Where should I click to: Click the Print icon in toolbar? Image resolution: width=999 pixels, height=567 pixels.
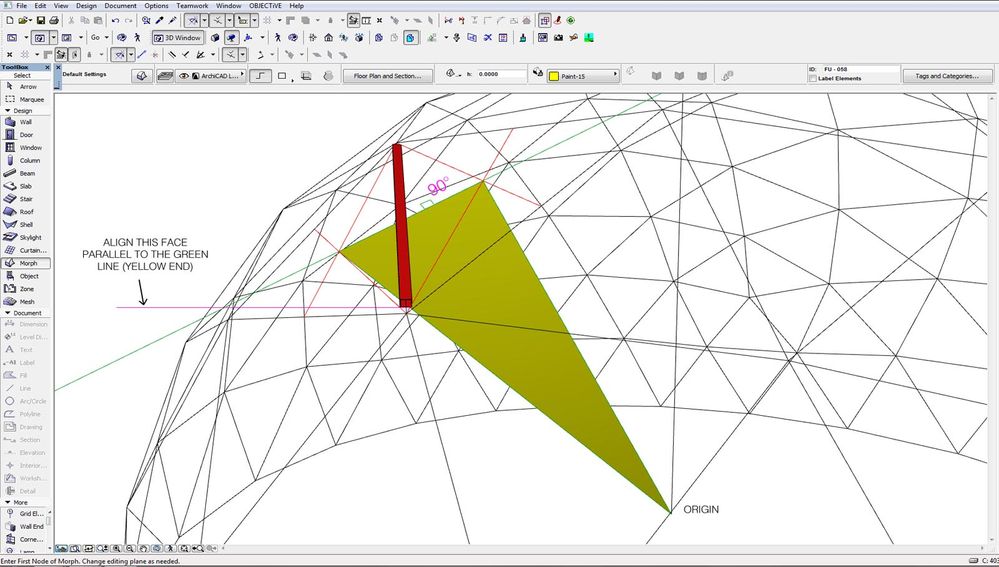click(x=54, y=20)
